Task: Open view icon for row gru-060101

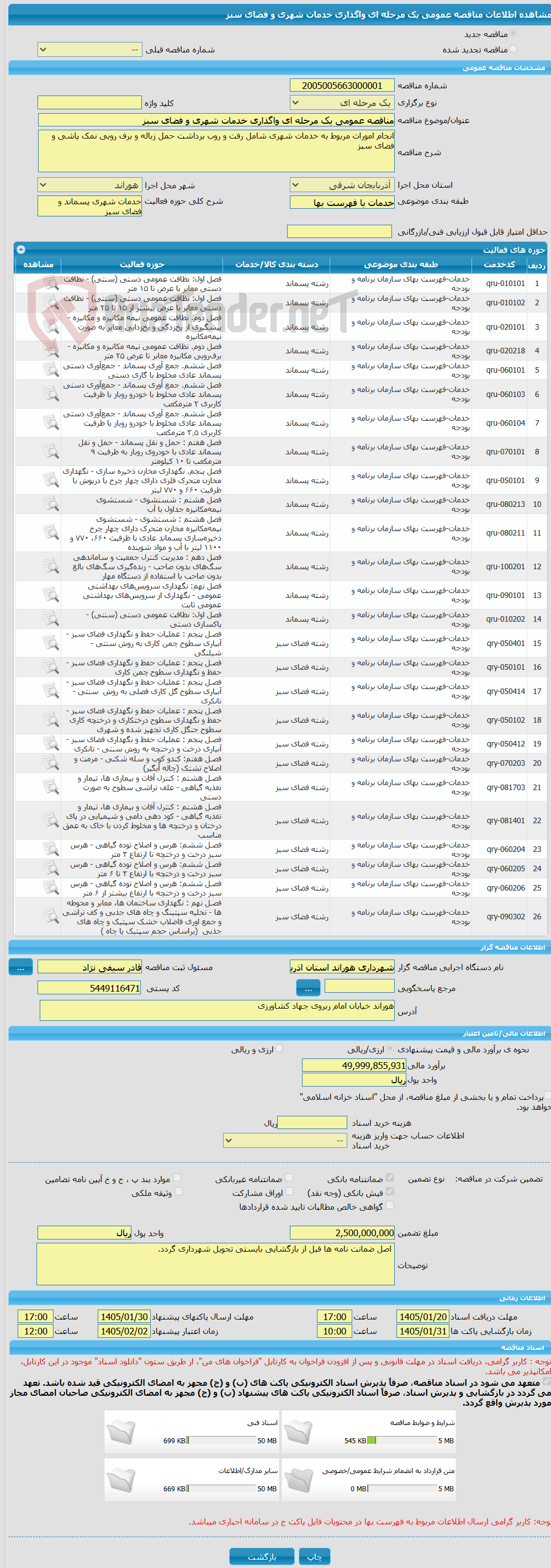Action: point(51,369)
